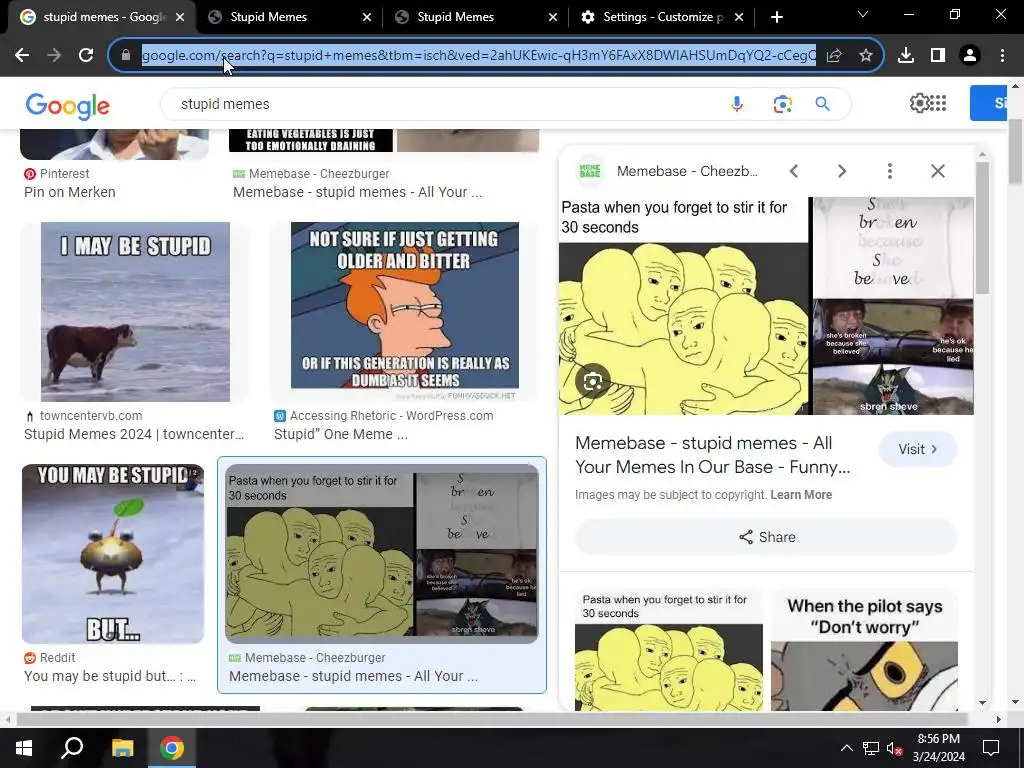This screenshot has height=768, width=1024.
Task: Click the Lens overlay icon on the pasta meme preview
Action: [593, 381]
